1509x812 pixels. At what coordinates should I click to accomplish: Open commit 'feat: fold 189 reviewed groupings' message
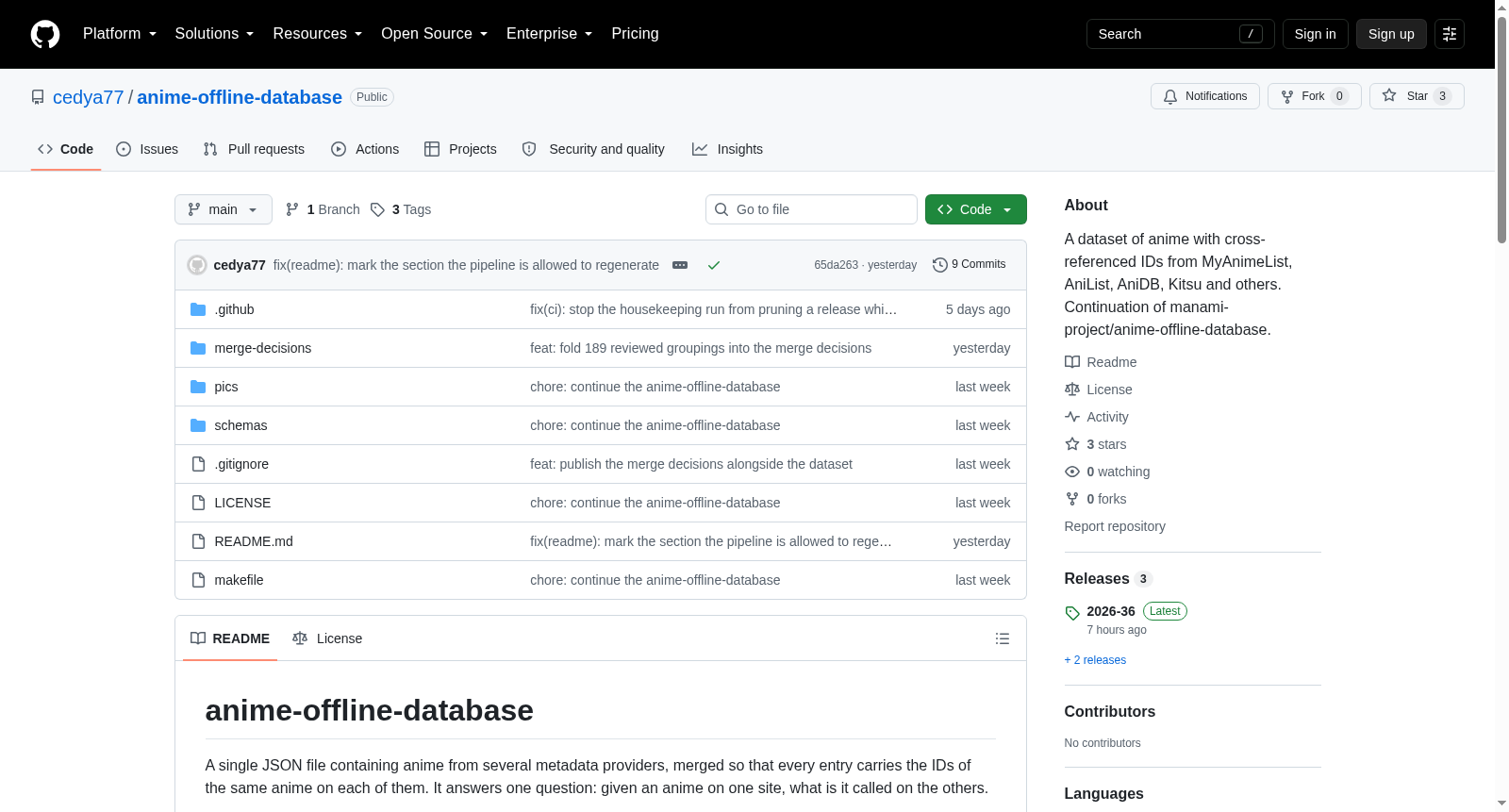701,348
